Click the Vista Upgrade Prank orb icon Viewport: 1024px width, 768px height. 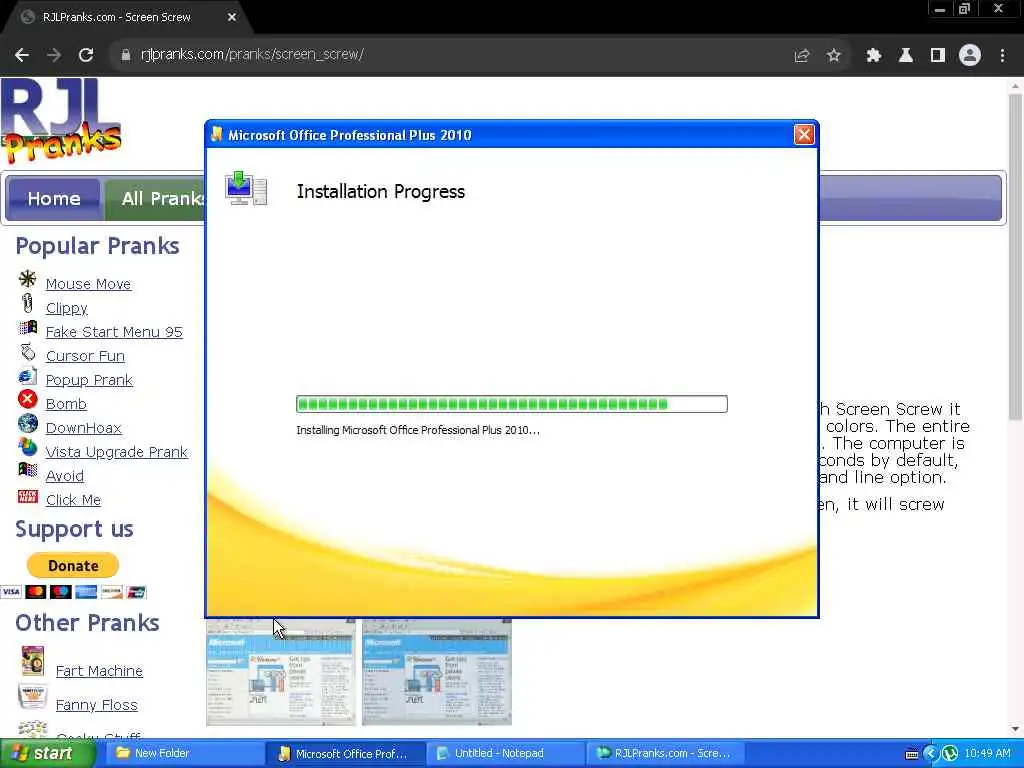27,447
